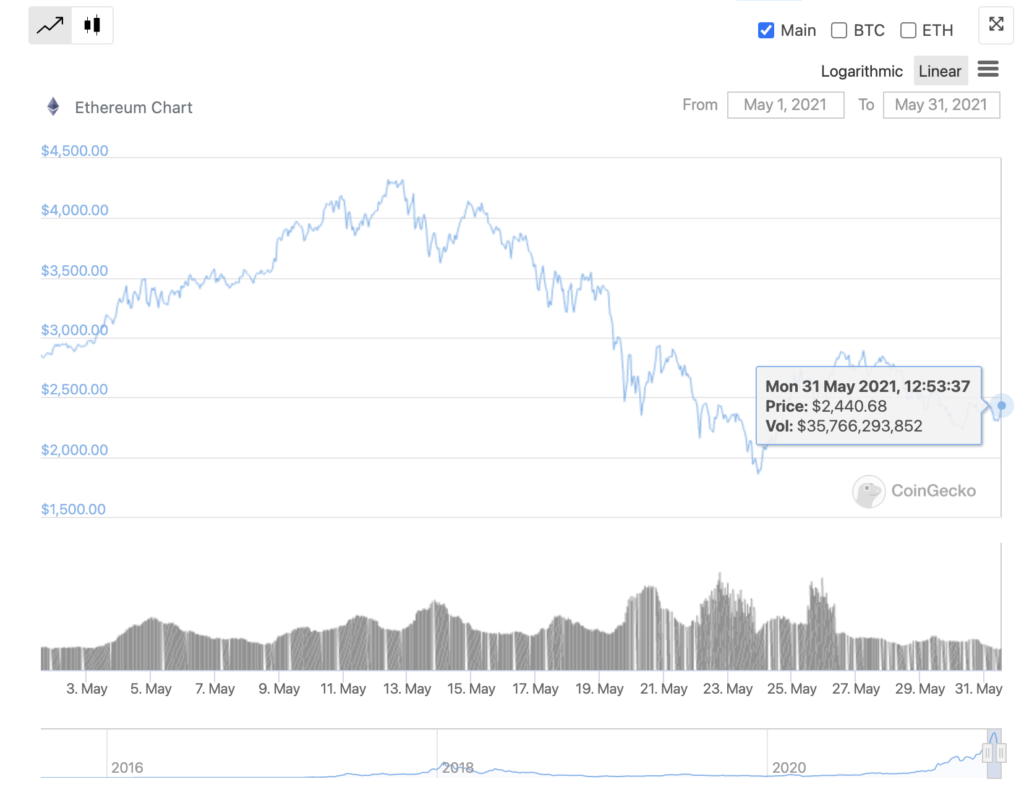Click the navigator range slider handle
The width and height of the screenshot is (1024, 795).
994,753
